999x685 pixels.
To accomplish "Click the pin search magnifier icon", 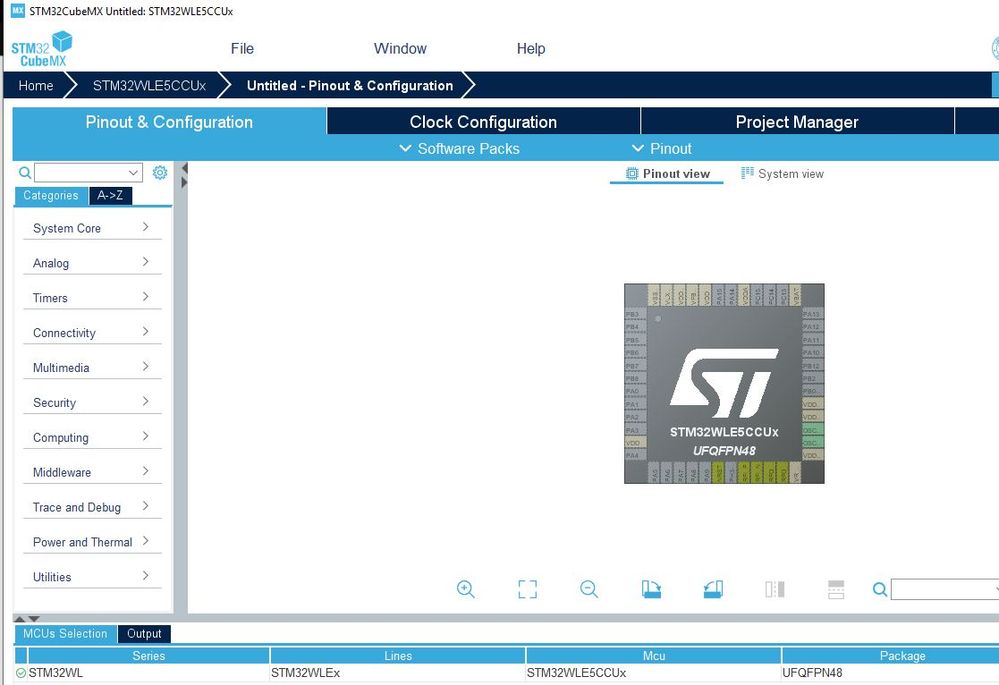I will [880, 589].
